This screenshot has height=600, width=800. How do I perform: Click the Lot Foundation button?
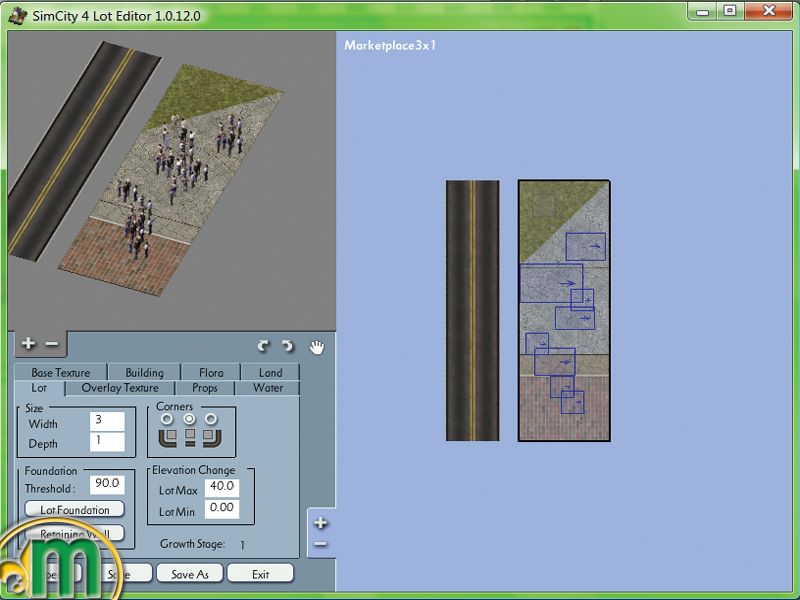pos(74,509)
